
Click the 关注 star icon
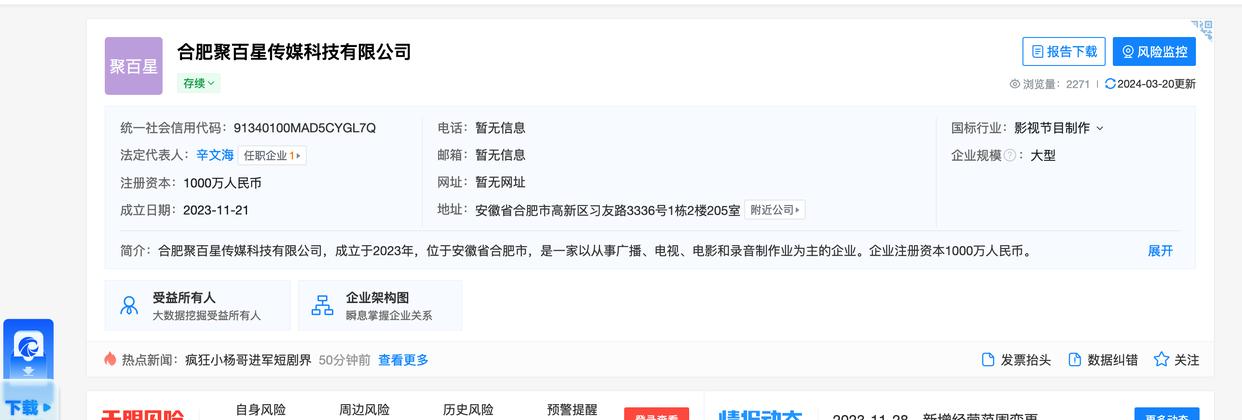[x=1161, y=360]
